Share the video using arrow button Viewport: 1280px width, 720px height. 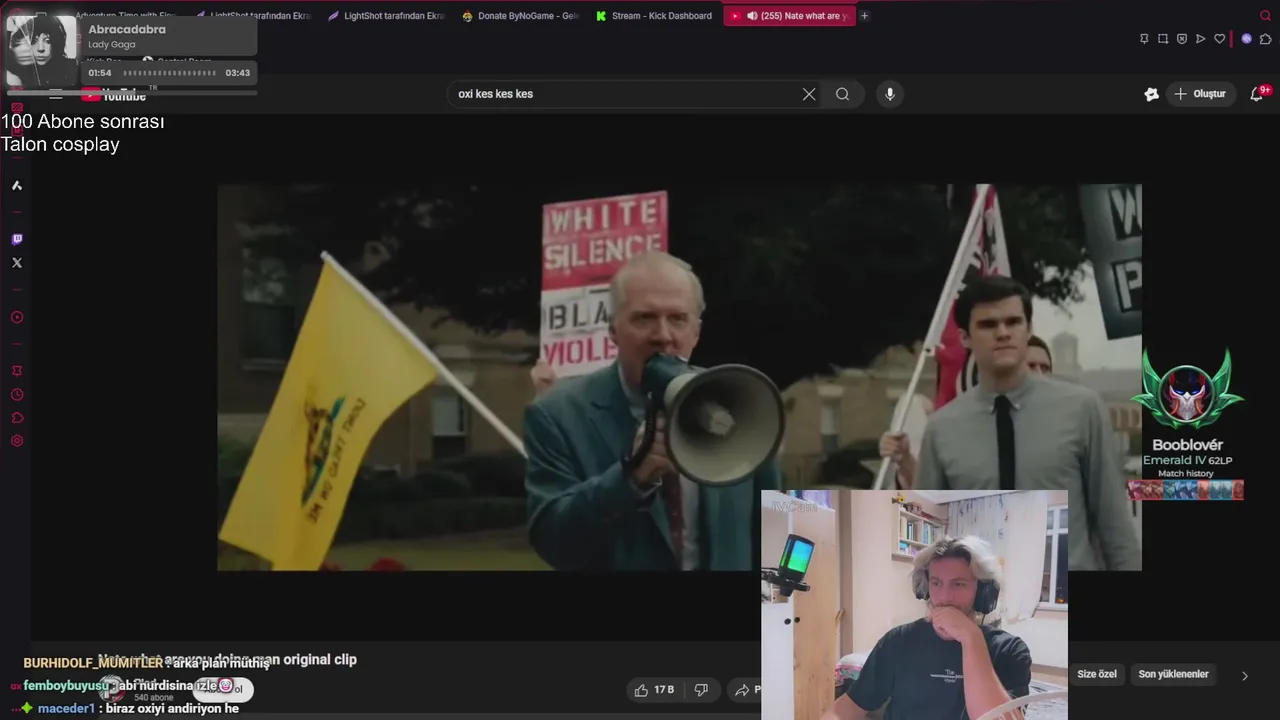[x=747, y=690]
